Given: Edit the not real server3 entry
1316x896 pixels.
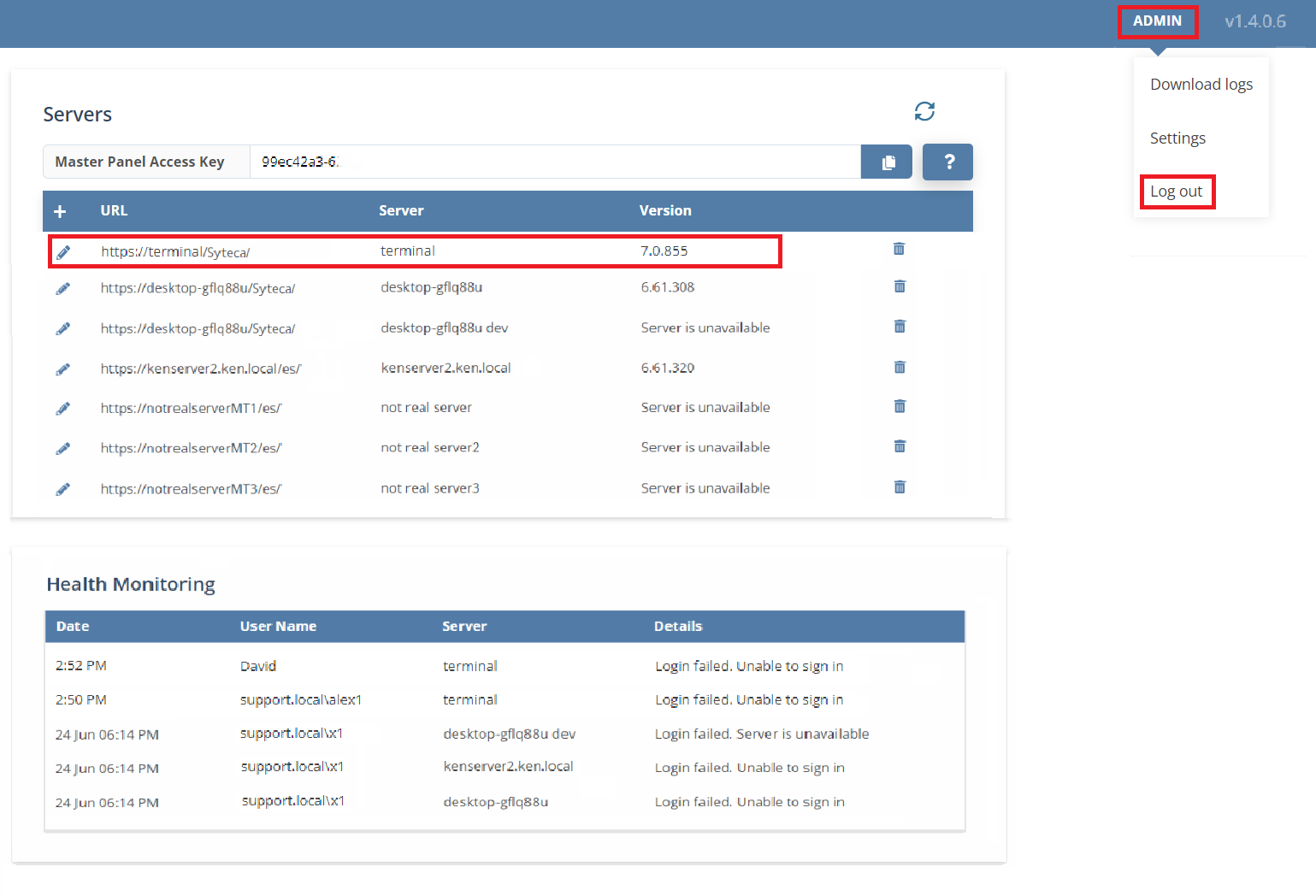Looking at the screenshot, I should point(63,489).
